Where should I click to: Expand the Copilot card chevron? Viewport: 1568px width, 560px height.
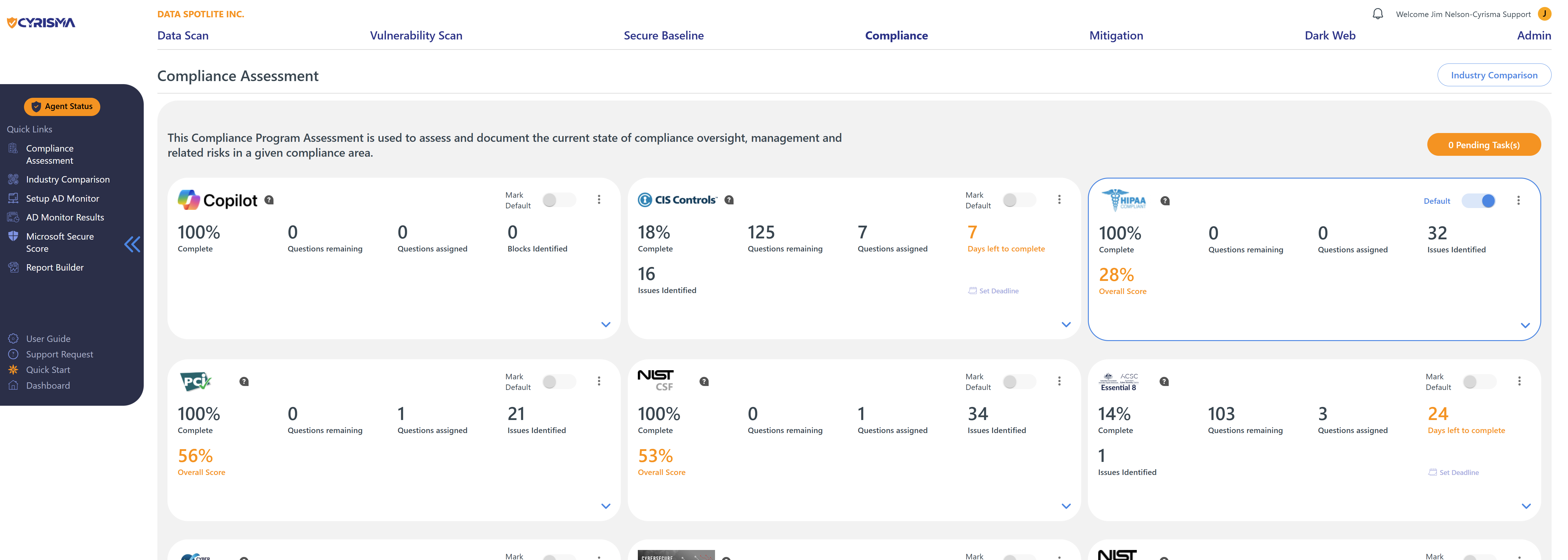[606, 324]
